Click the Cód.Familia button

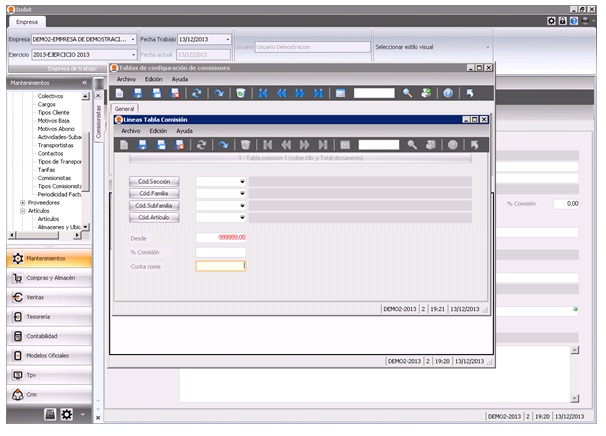[155, 193]
